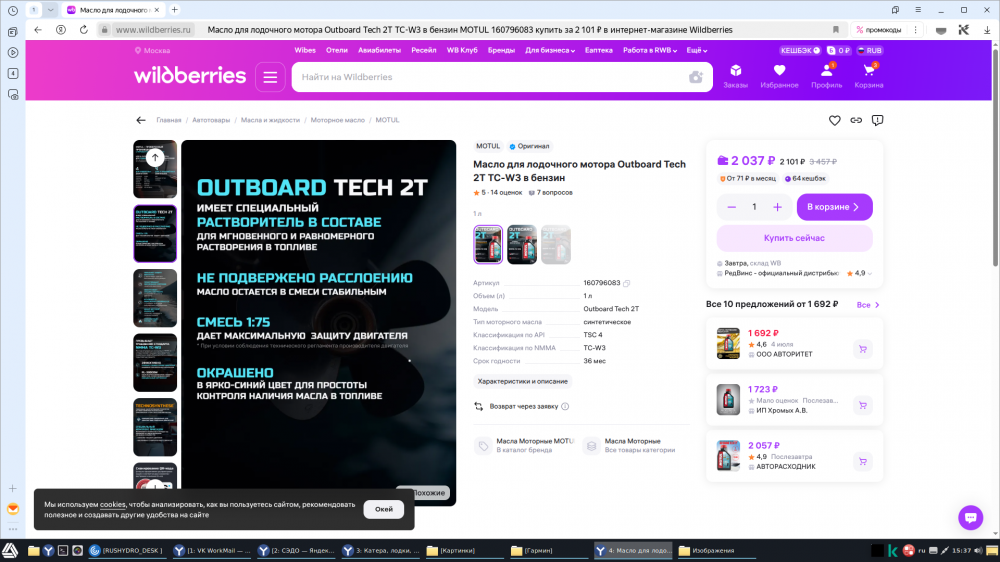Increase quantity with plus button
This screenshot has width=1000, height=562.
(x=777, y=207)
